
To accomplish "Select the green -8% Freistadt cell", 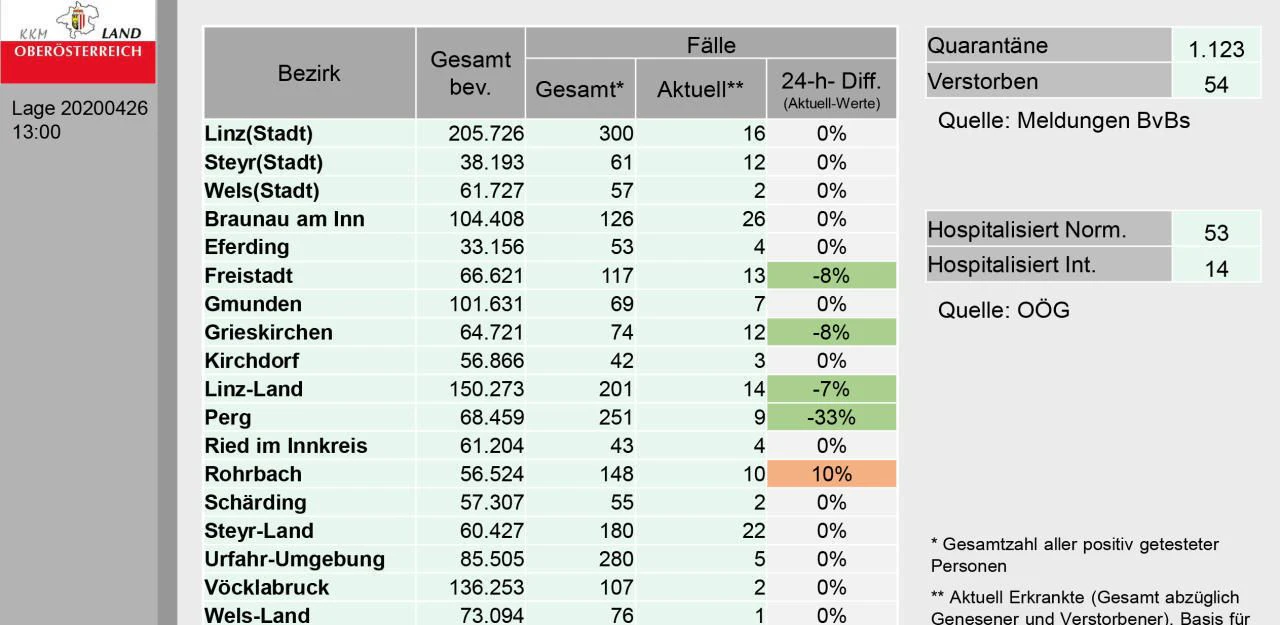I will pos(831,276).
